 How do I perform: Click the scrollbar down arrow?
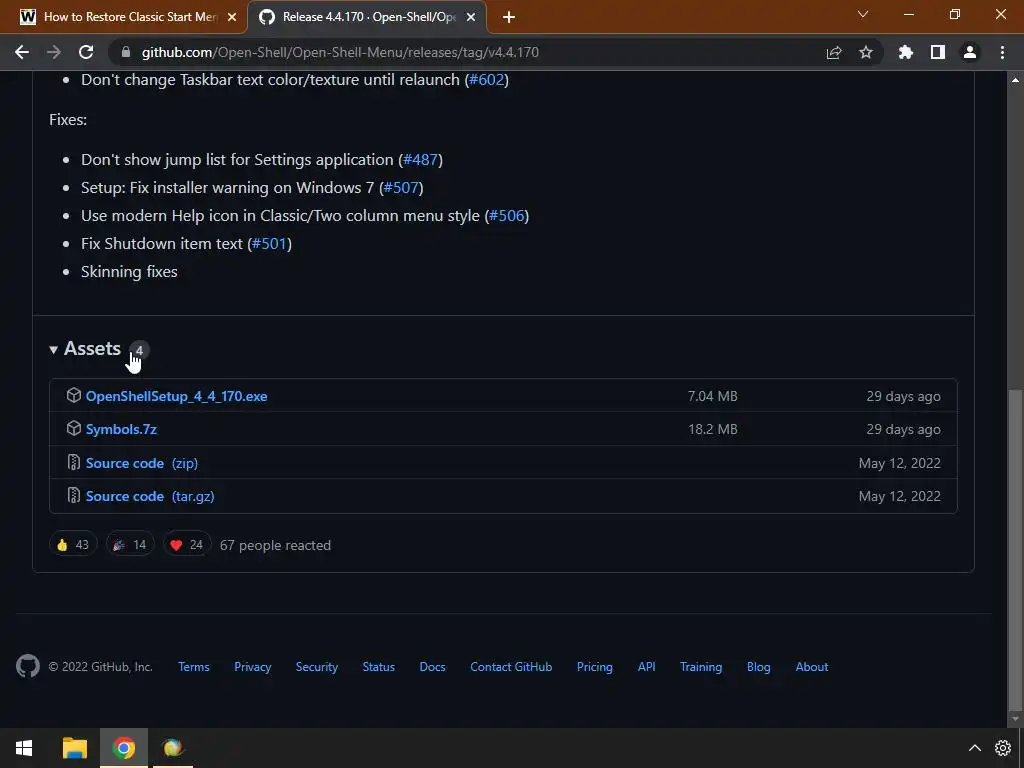[1015, 719]
